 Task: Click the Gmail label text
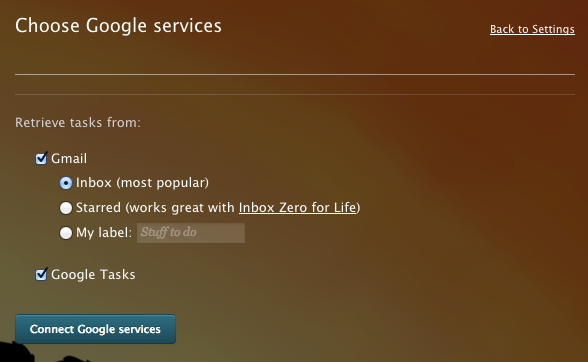pos(69,158)
